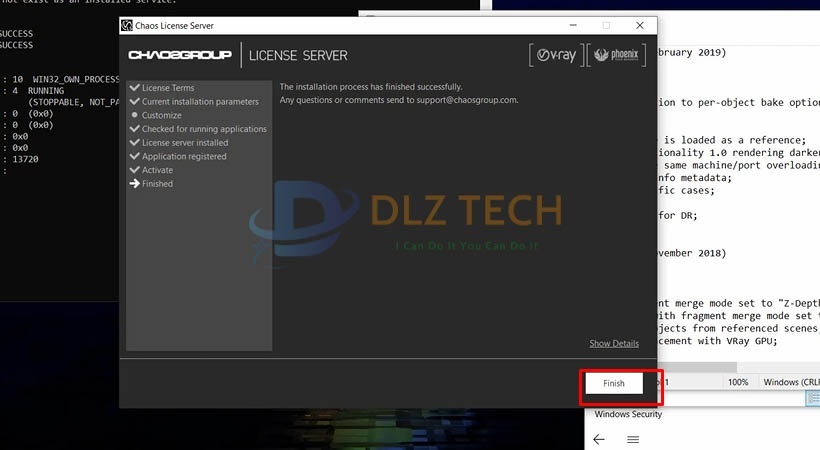Click the RUNNING status in console window
Screen dimensions: 820x450
(x=46, y=91)
